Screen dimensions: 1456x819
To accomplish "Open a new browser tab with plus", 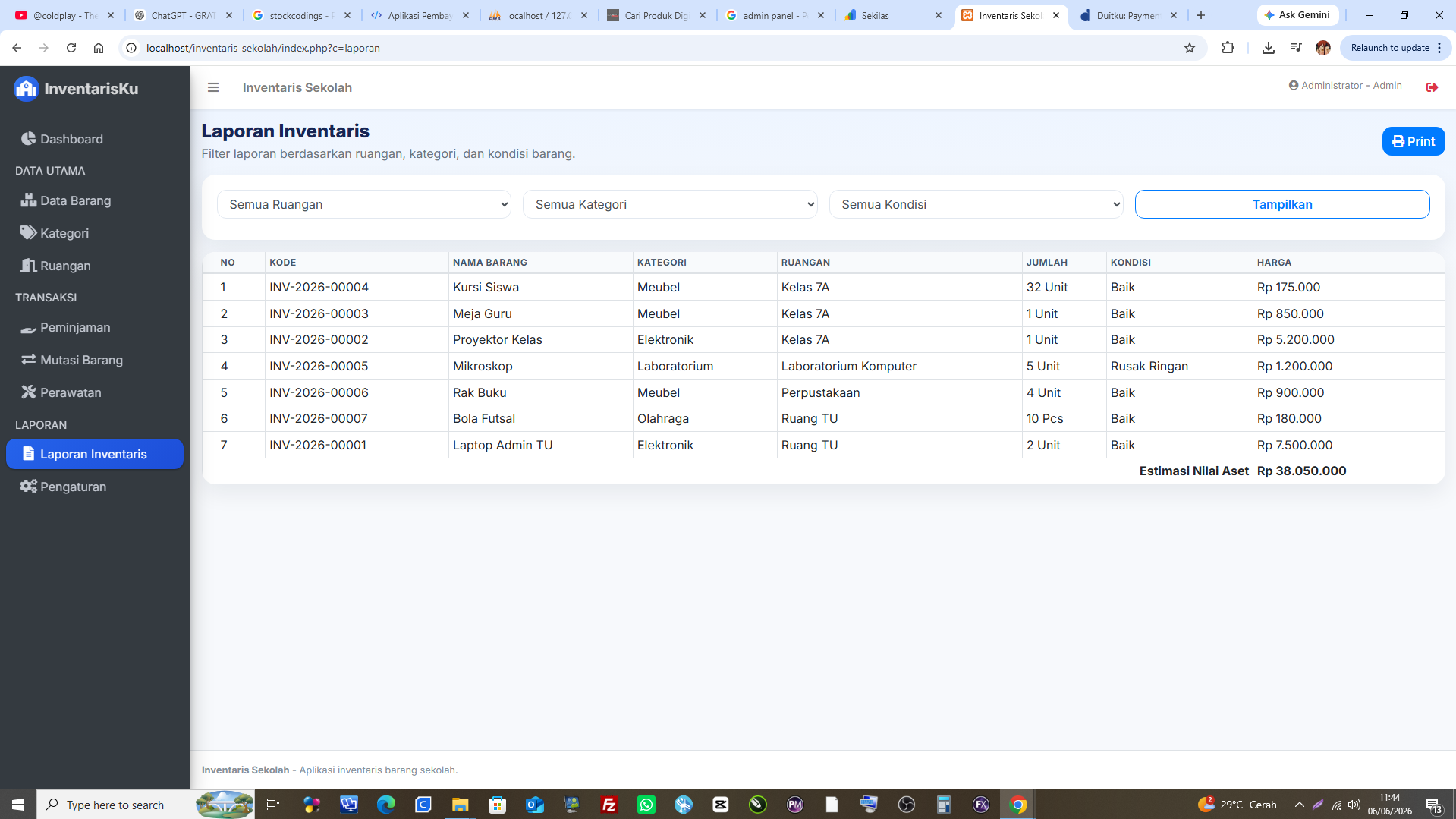I will 1201,15.
